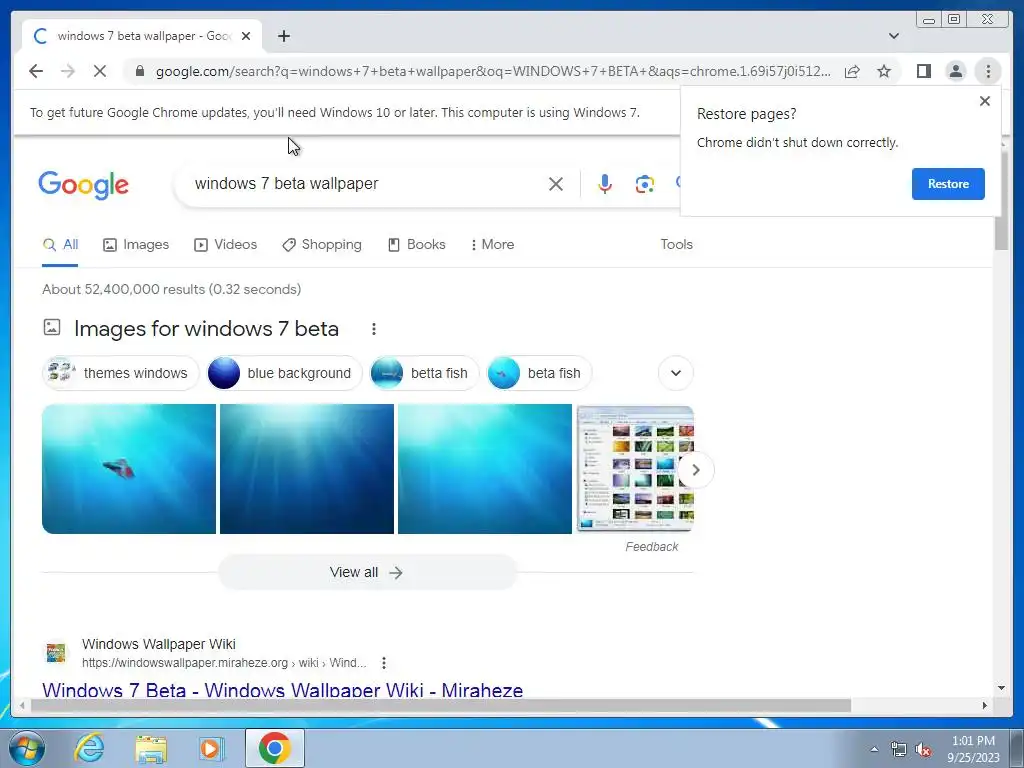Image resolution: width=1024 pixels, height=768 pixels.
Task: Show next images with arrow
Action: [x=696, y=470]
